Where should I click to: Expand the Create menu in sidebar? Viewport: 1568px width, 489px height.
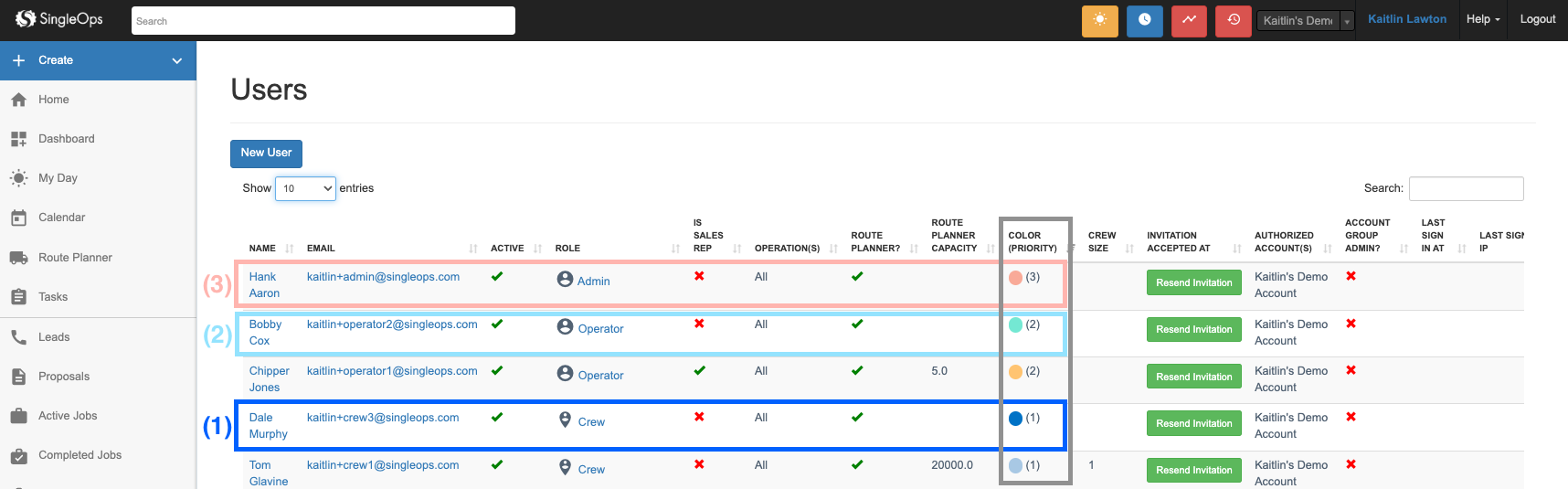[x=98, y=60]
